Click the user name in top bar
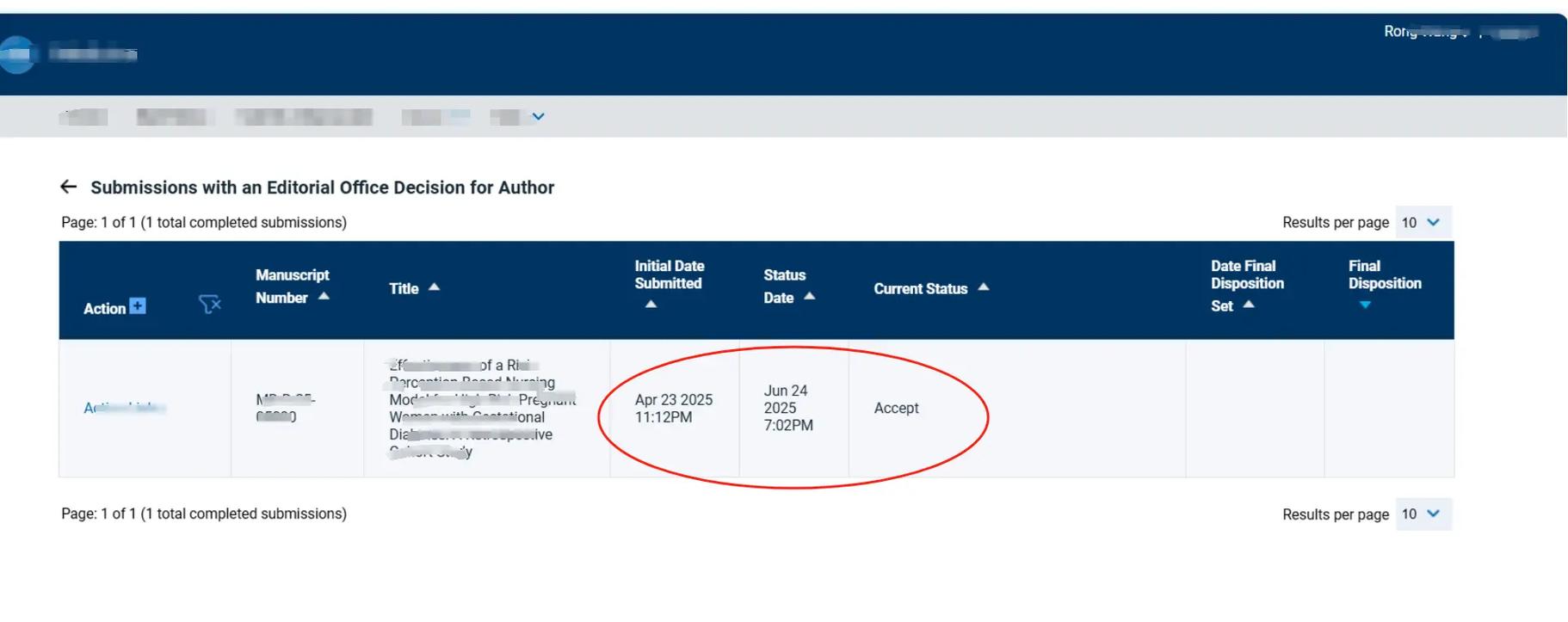 pyautogui.click(x=1424, y=32)
